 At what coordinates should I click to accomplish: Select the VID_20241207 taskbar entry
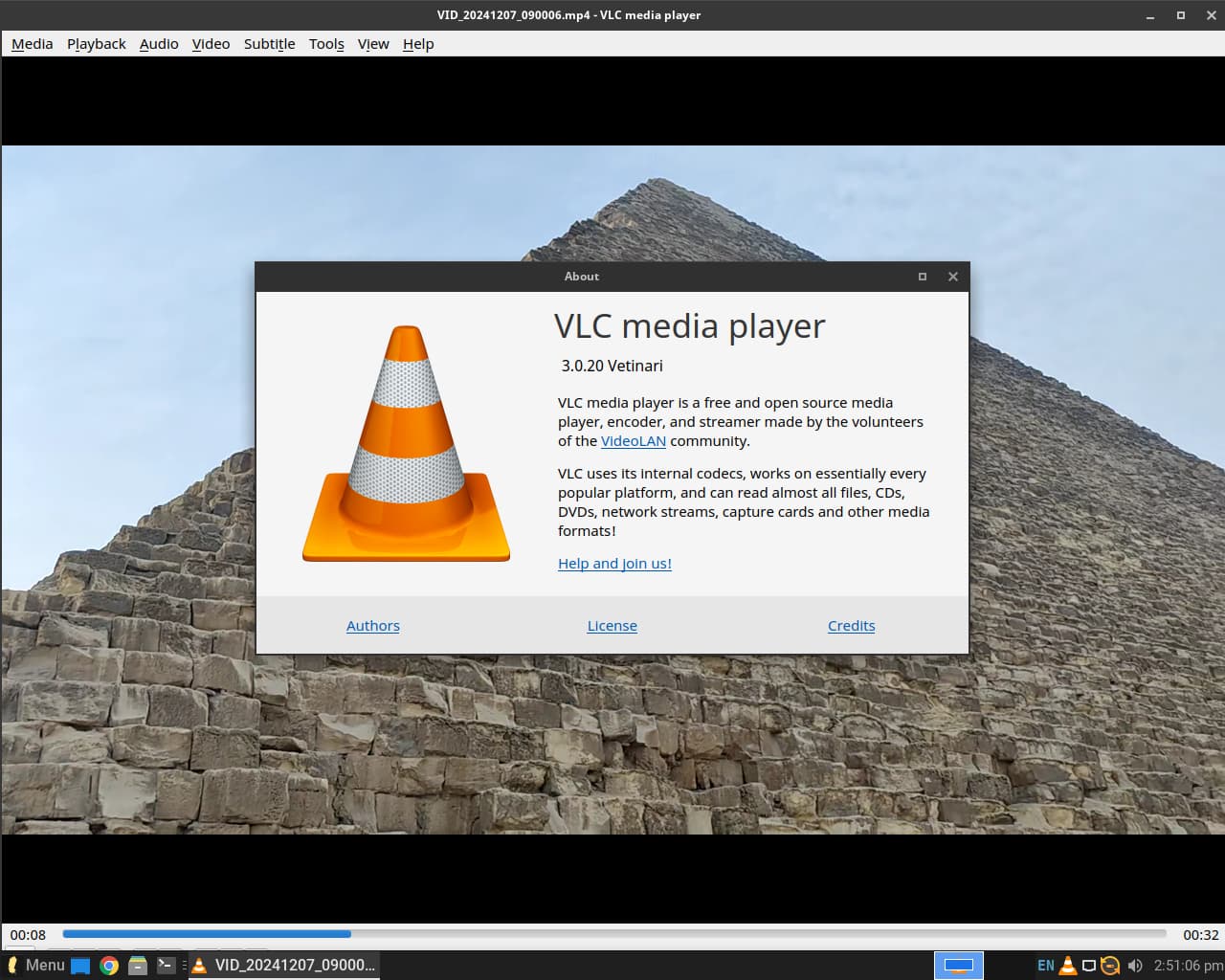pos(283,966)
